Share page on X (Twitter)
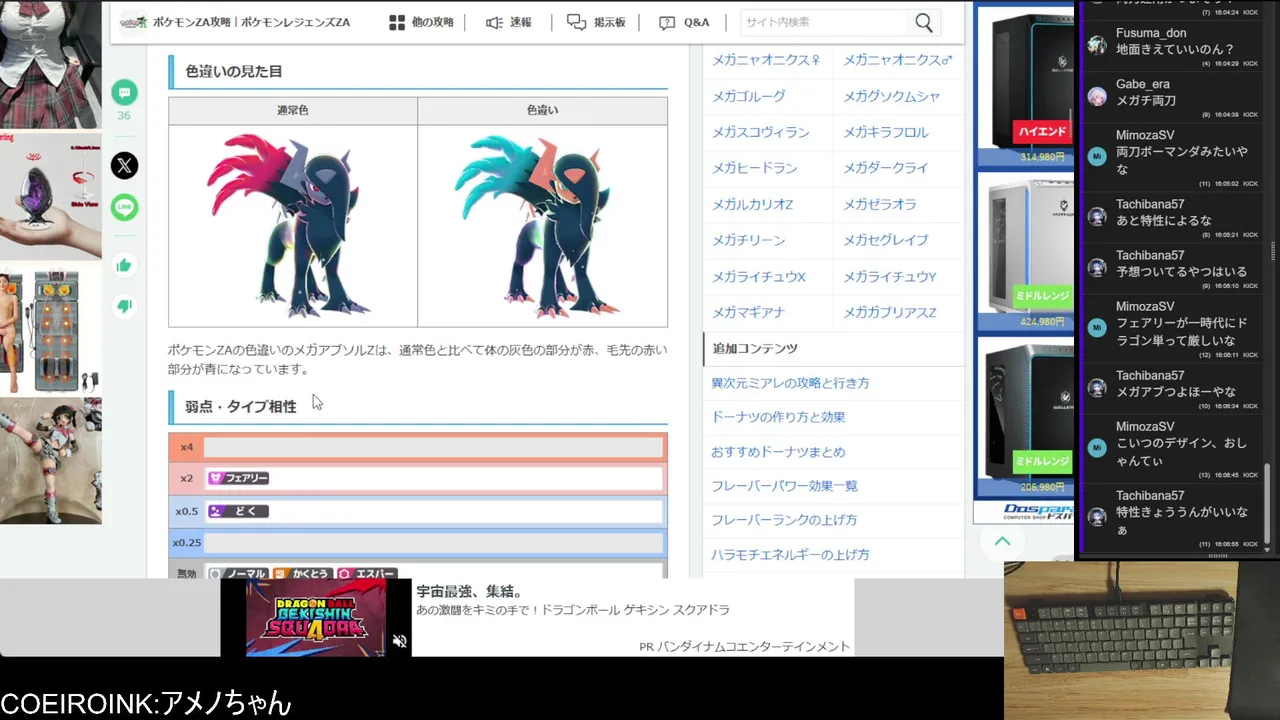The image size is (1280, 720). coord(124,165)
